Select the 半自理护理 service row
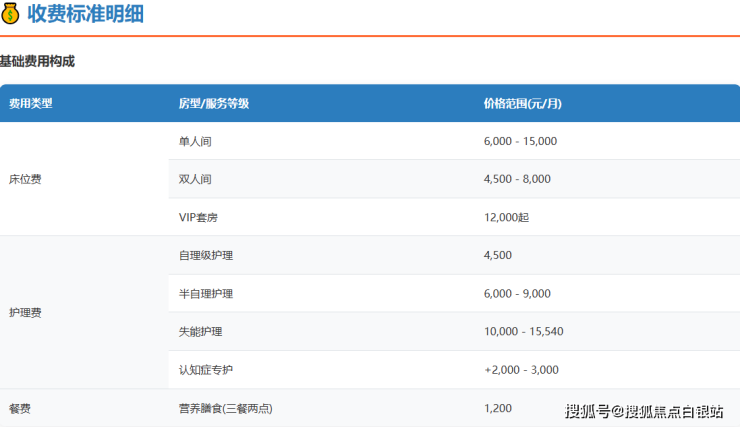Image resolution: width=740 pixels, height=427 pixels. (x=205, y=294)
